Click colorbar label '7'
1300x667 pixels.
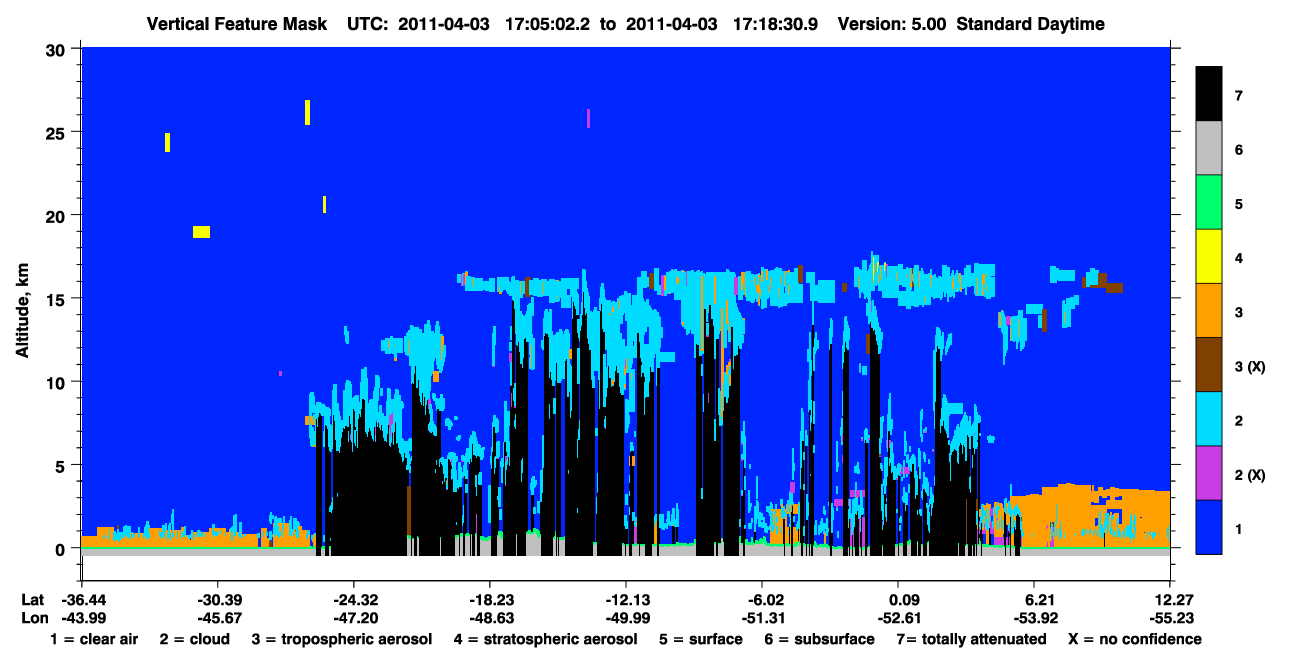coord(1239,96)
